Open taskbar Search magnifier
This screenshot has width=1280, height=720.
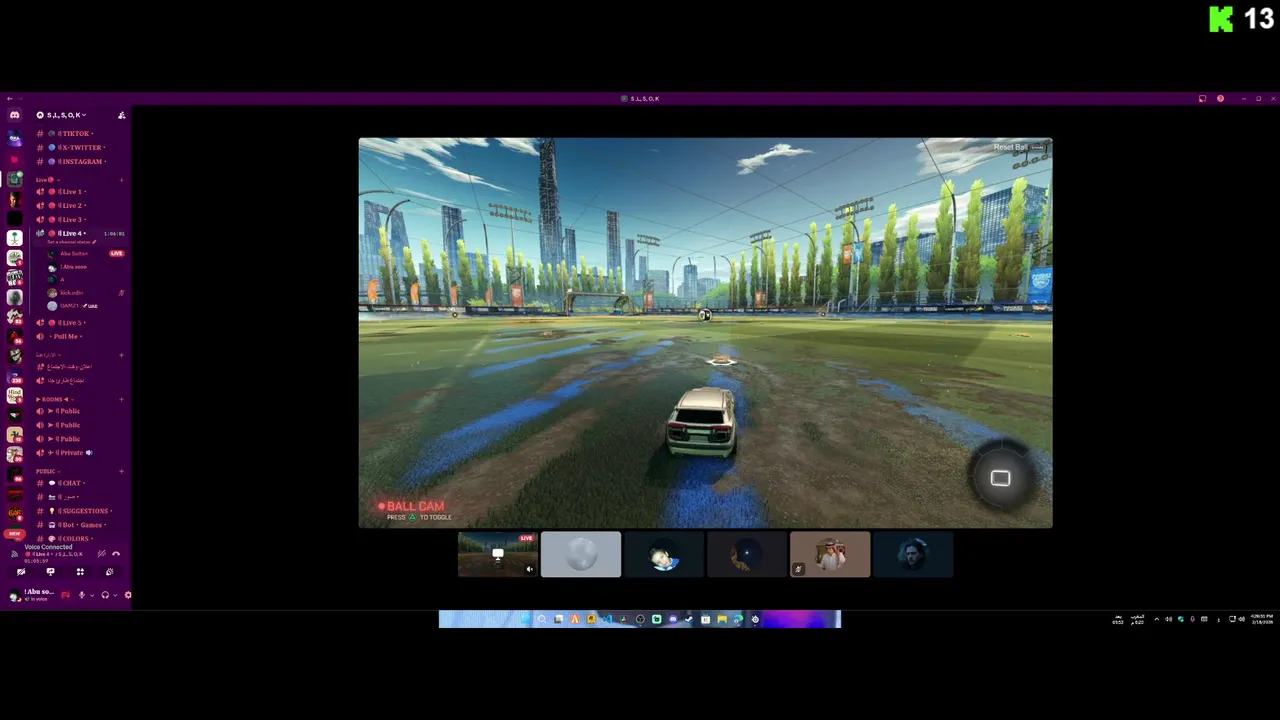point(542,619)
